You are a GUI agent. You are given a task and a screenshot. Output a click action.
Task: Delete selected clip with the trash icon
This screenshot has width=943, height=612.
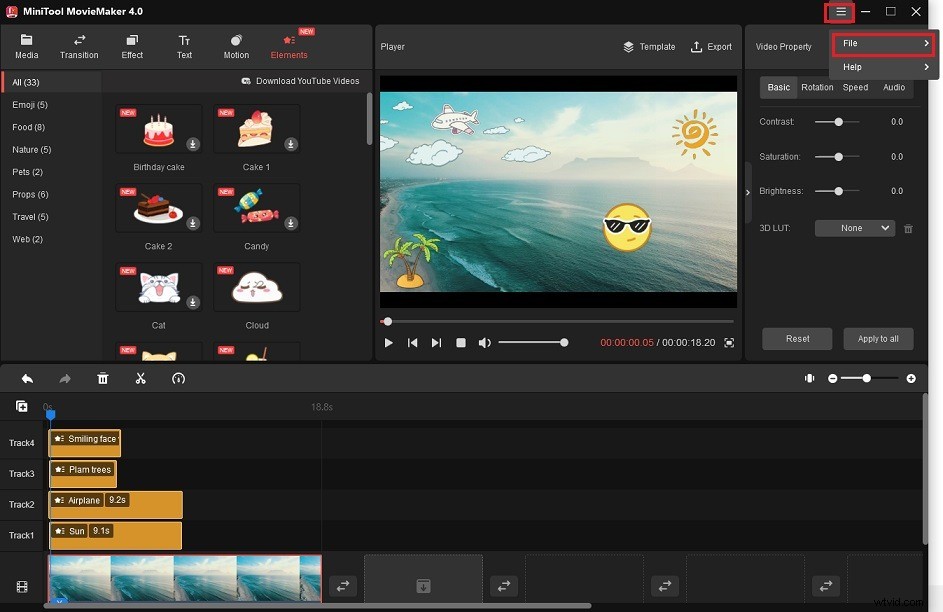click(103, 378)
